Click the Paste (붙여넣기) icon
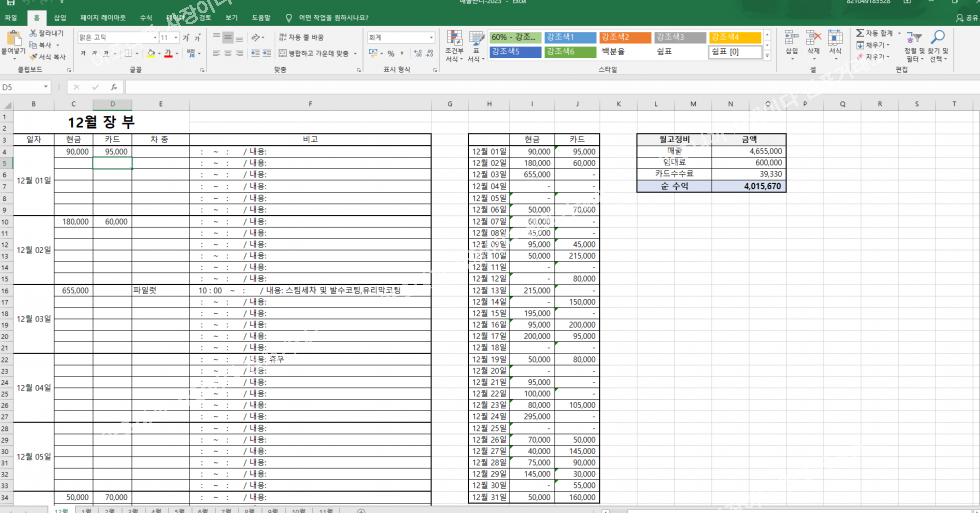The image size is (980, 513). pos(13,40)
